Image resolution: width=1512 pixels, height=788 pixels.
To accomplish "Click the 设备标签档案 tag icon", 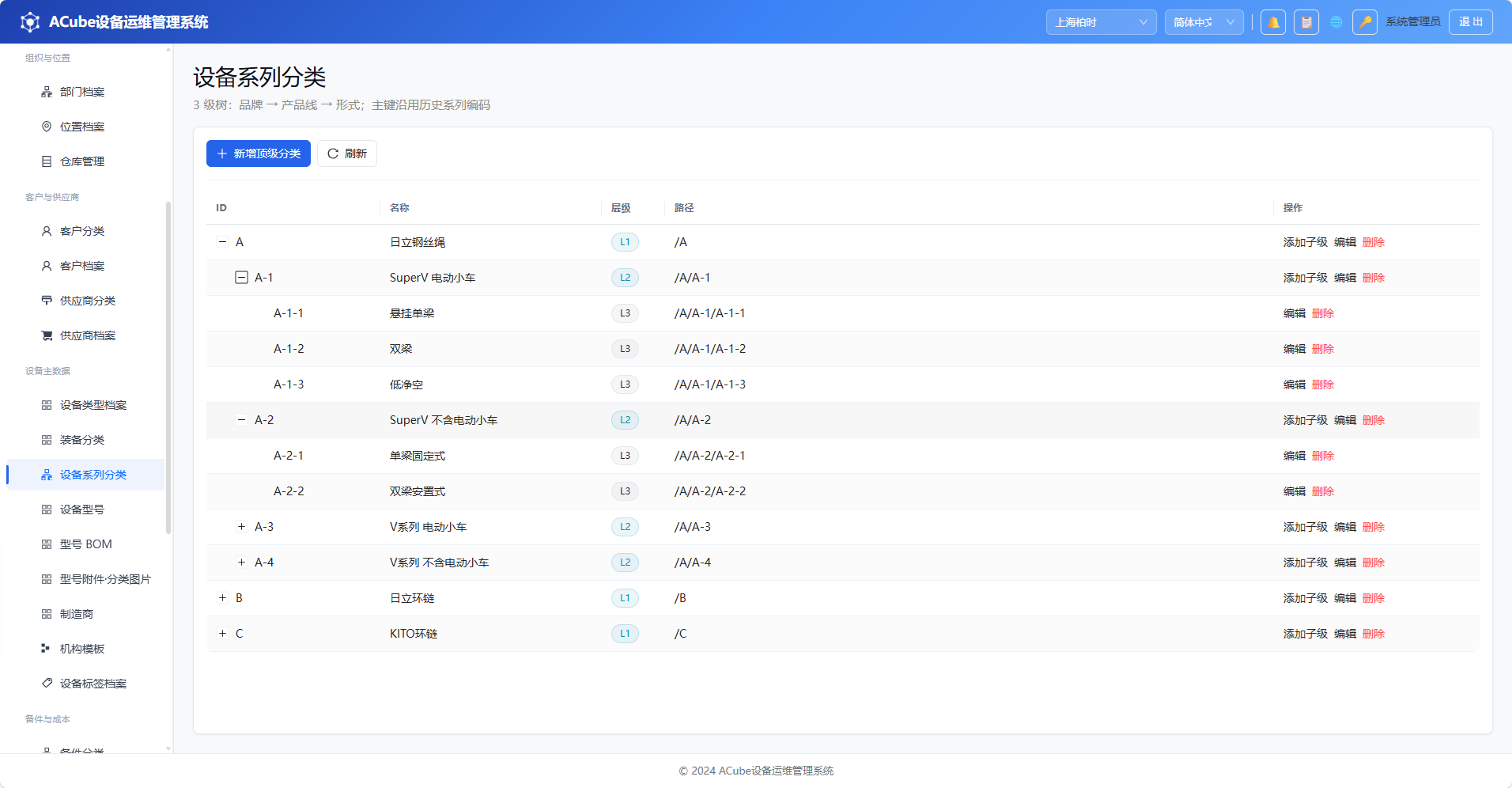I will pos(47,684).
